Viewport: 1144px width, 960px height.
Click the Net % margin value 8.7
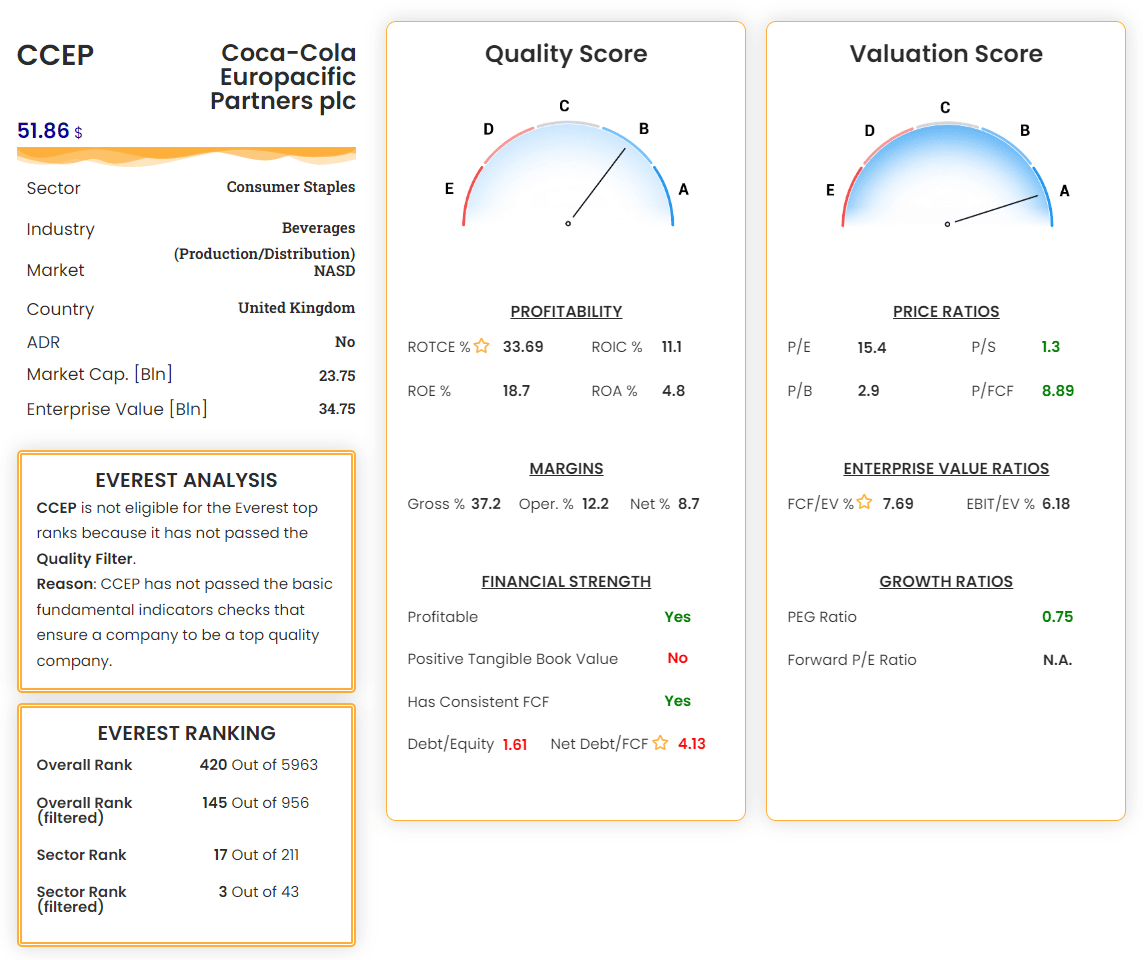pos(688,503)
